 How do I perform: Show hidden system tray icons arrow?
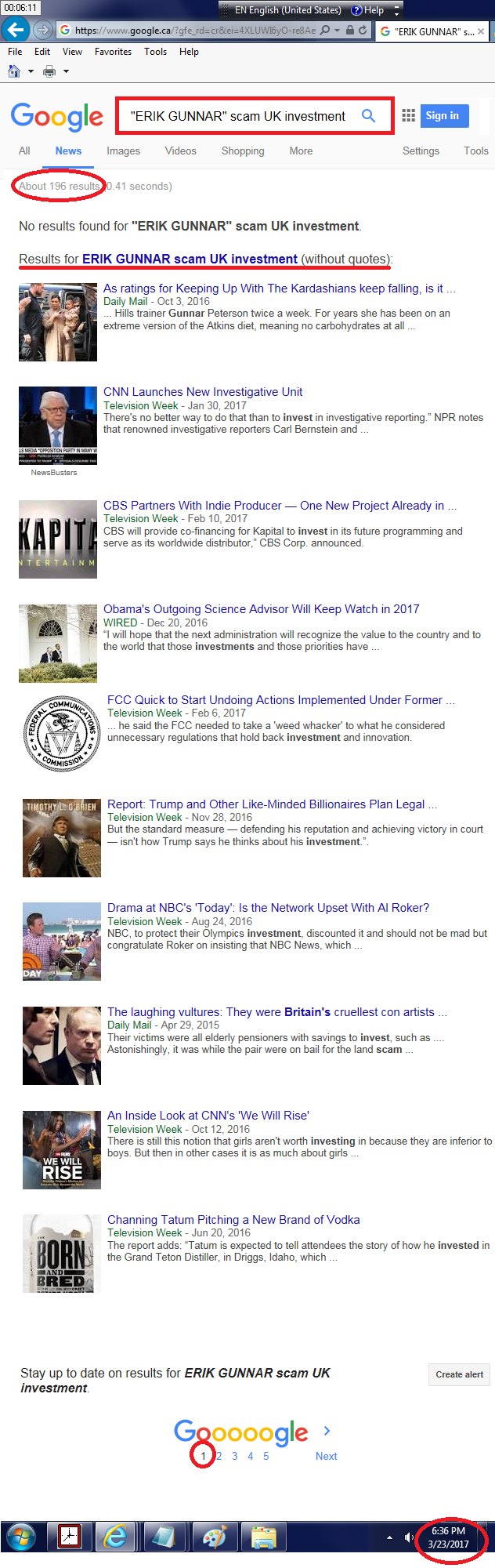coord(389,1537)
